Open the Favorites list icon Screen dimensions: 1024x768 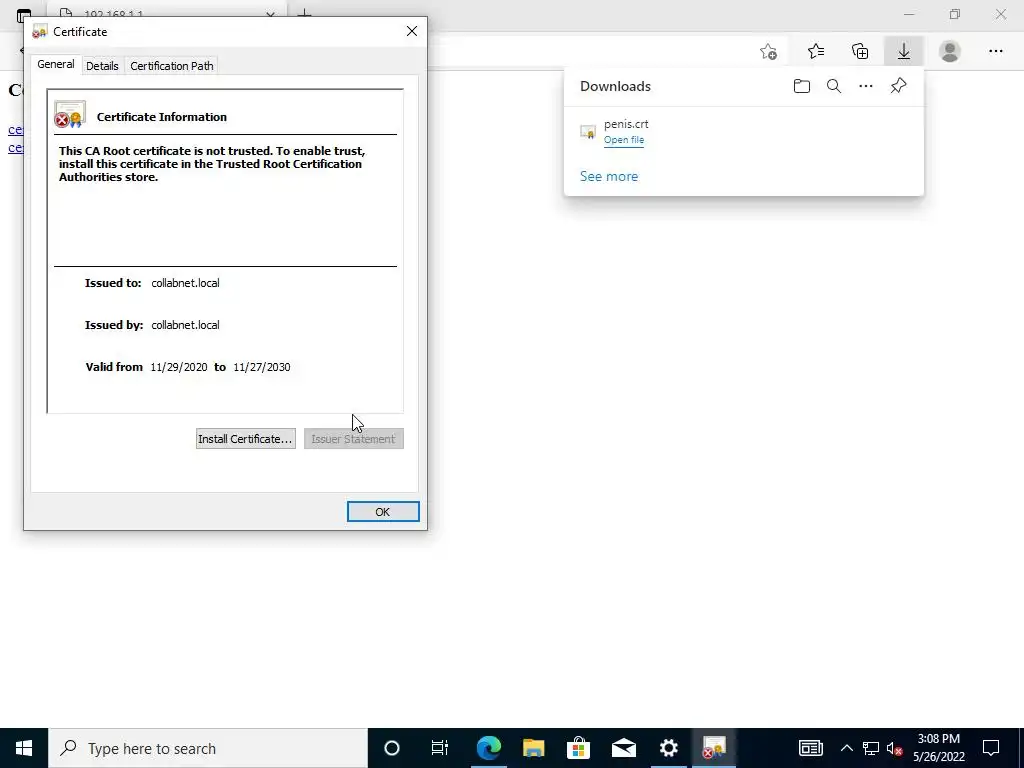(x=816, y=51)
